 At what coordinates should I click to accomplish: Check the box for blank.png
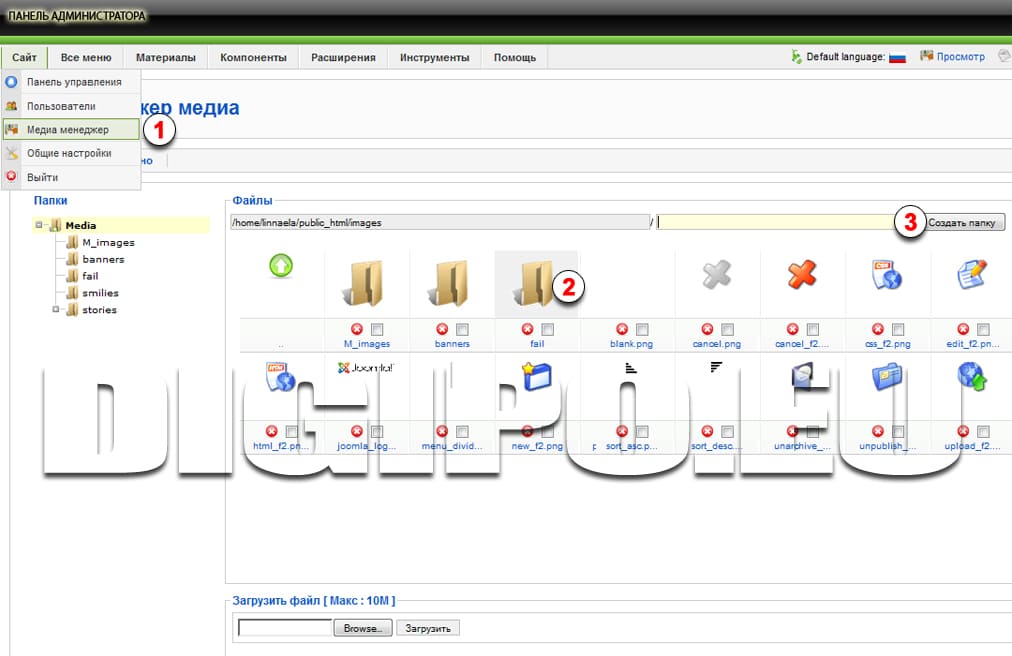point(642,329)
